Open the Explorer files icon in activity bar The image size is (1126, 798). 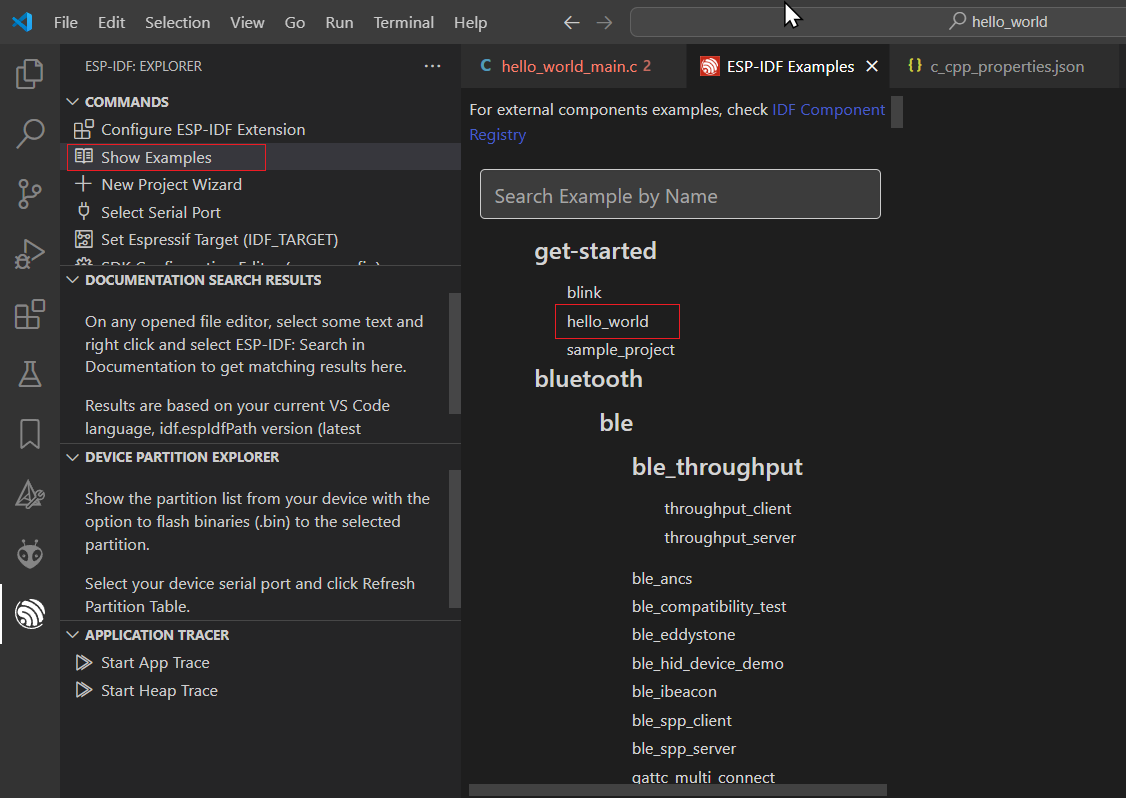point(29,73)
